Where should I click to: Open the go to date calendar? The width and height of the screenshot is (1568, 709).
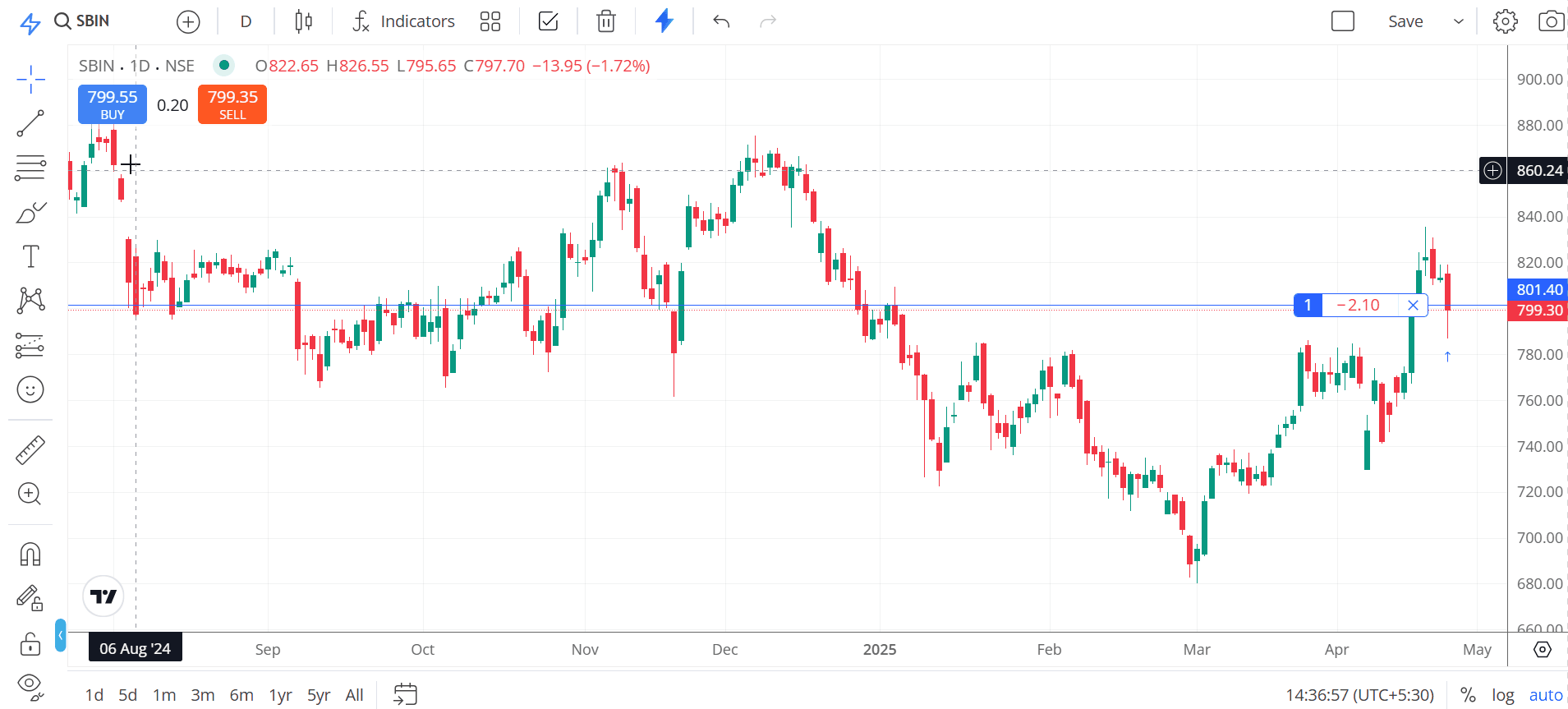point(406,694)
